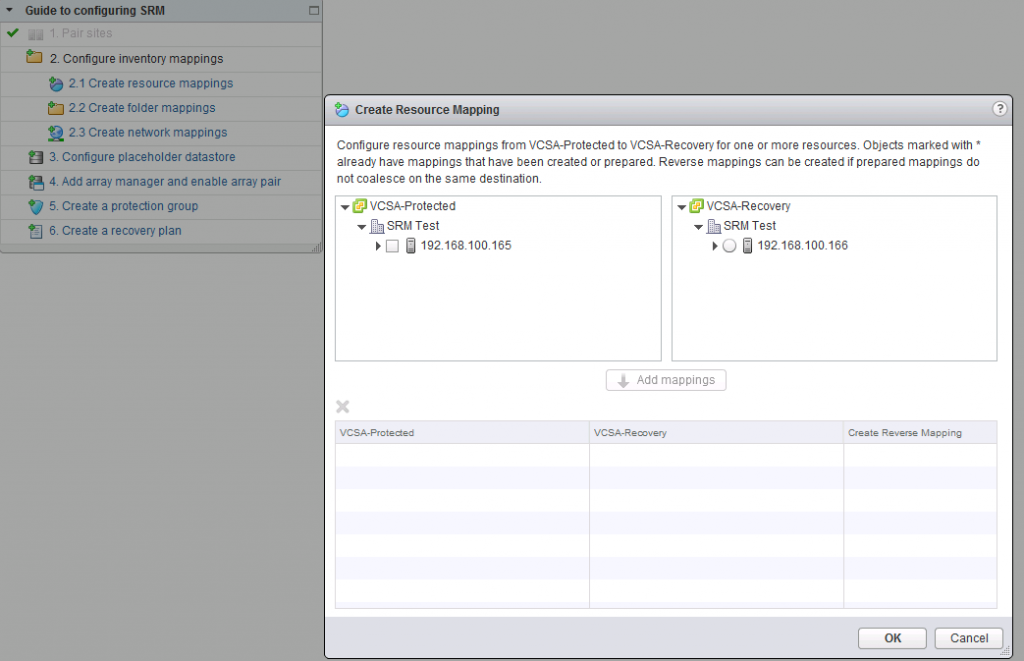Click the datacenter icon under VCSA-Protected

point(377,226)
